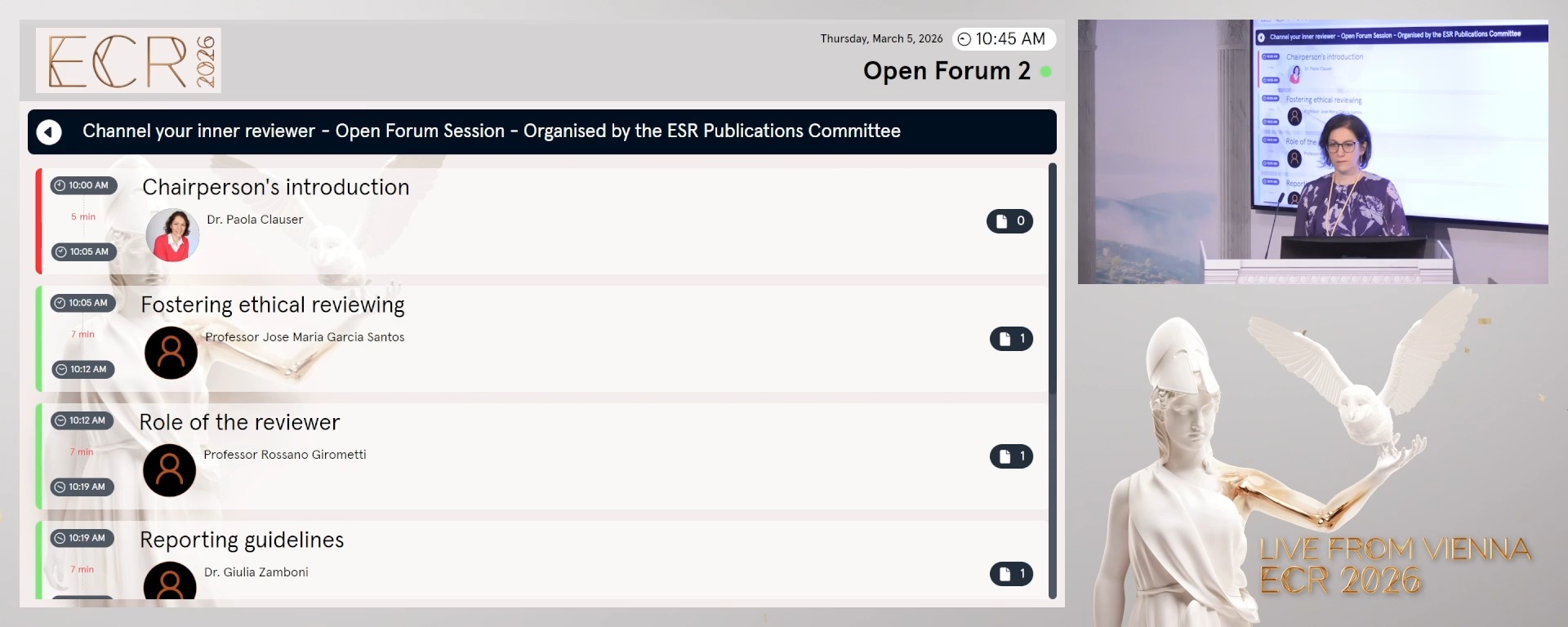Image resolution: width=1568 pixels, height=627 pixels.
Task: Open the ECR 2026 logo
Action: click(128, 60)
